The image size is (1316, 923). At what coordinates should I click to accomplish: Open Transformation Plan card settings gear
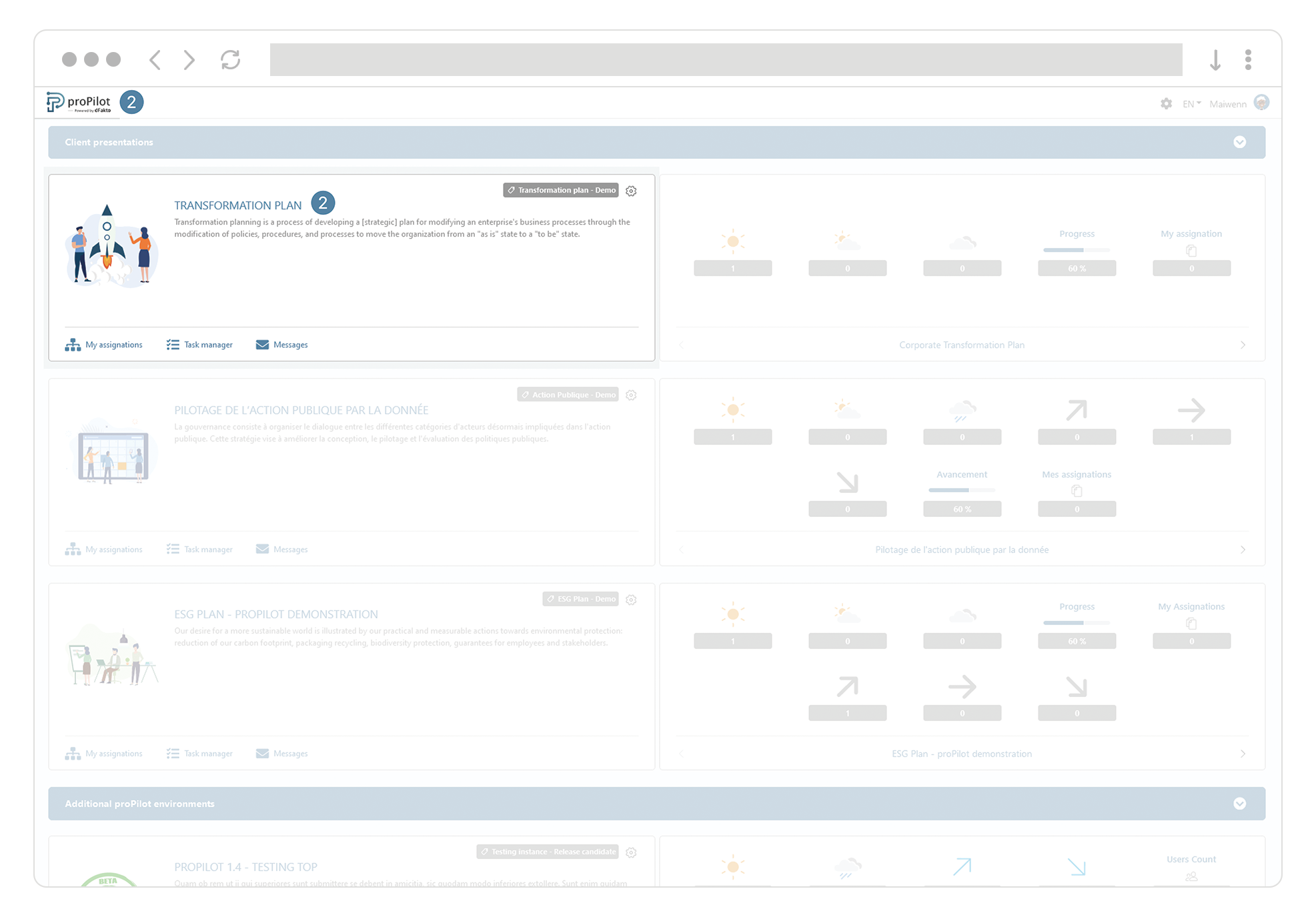click(x=631, y=191)
